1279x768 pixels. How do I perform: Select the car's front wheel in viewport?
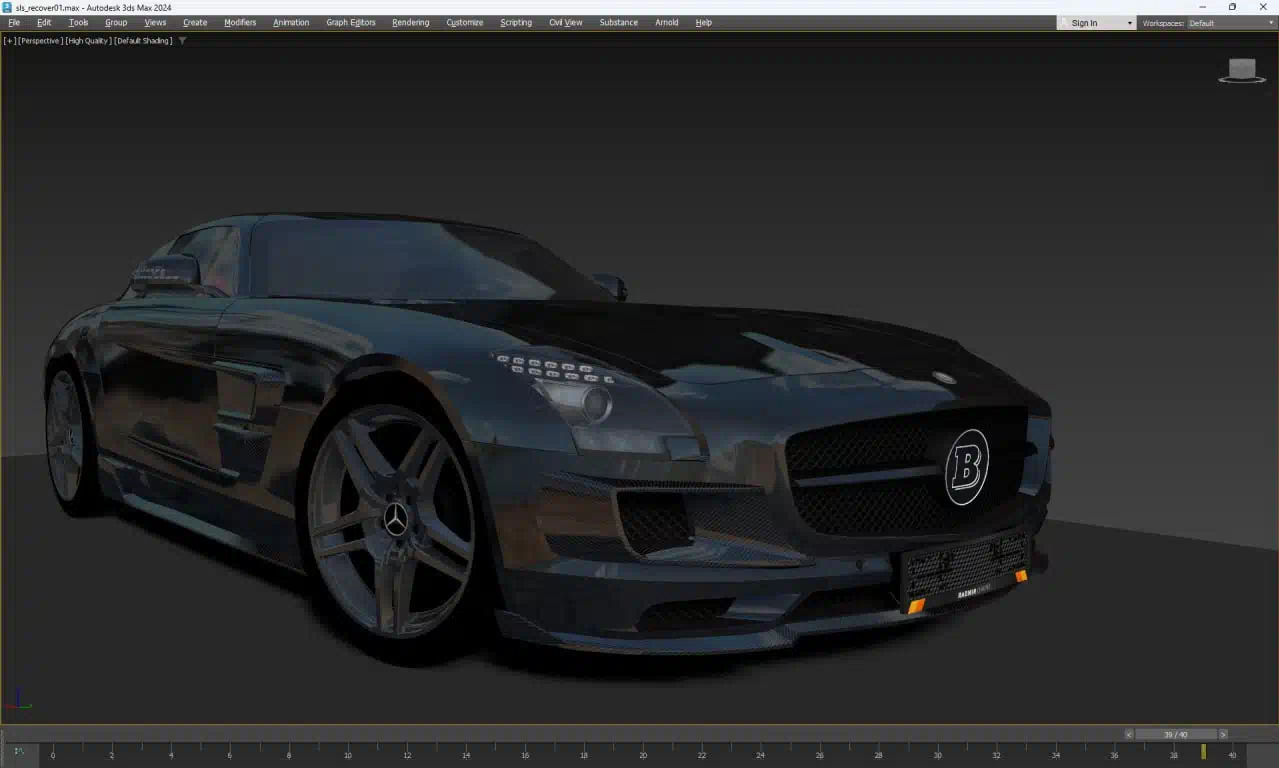tap(392, 520)
